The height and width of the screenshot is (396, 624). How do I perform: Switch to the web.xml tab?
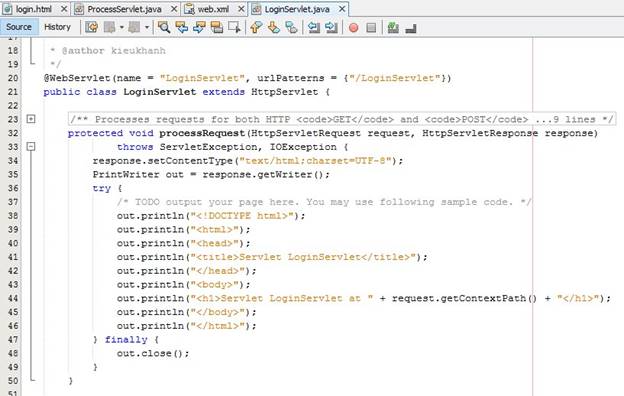coord(213,9)
